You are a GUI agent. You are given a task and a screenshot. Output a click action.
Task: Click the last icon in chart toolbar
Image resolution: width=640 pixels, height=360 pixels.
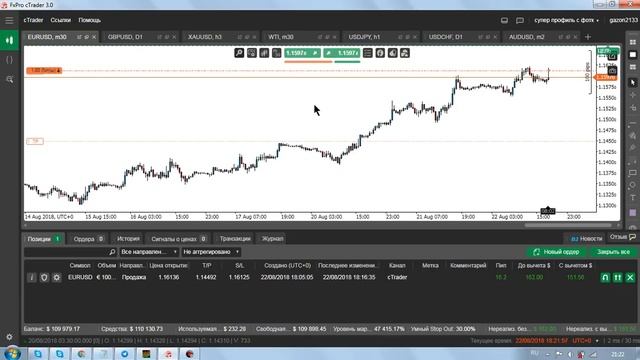pos(405,53)
